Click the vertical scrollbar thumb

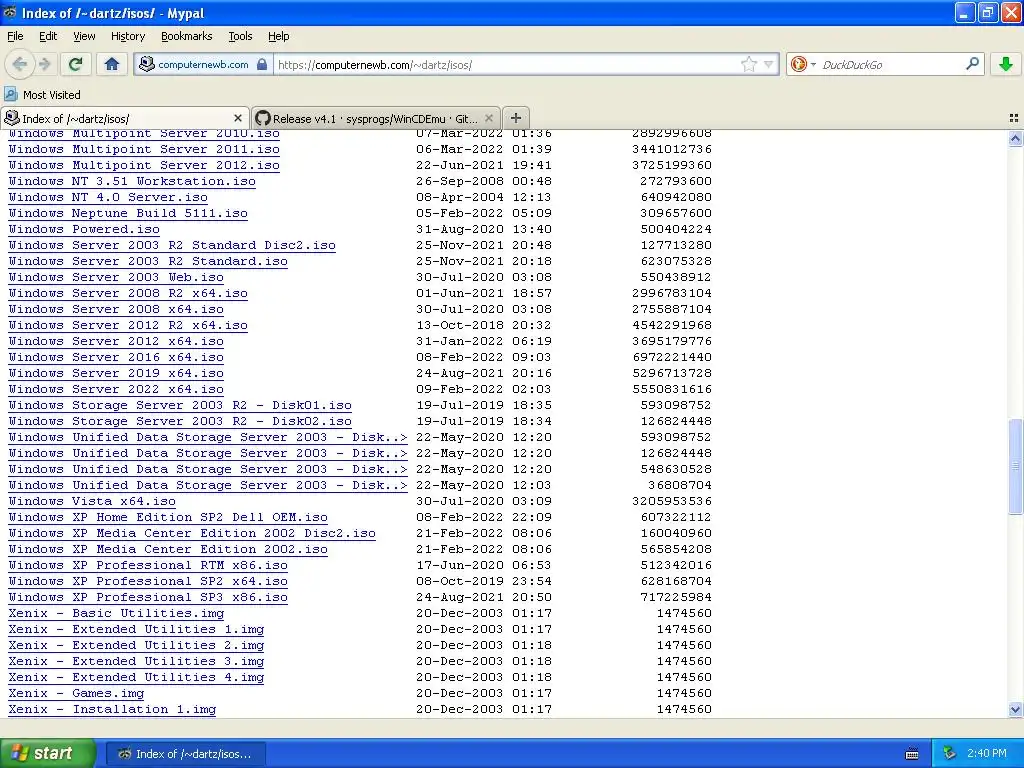(1016, 466)
